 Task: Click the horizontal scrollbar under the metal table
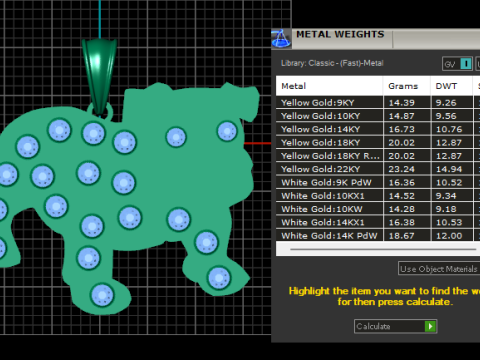point(383,249)
